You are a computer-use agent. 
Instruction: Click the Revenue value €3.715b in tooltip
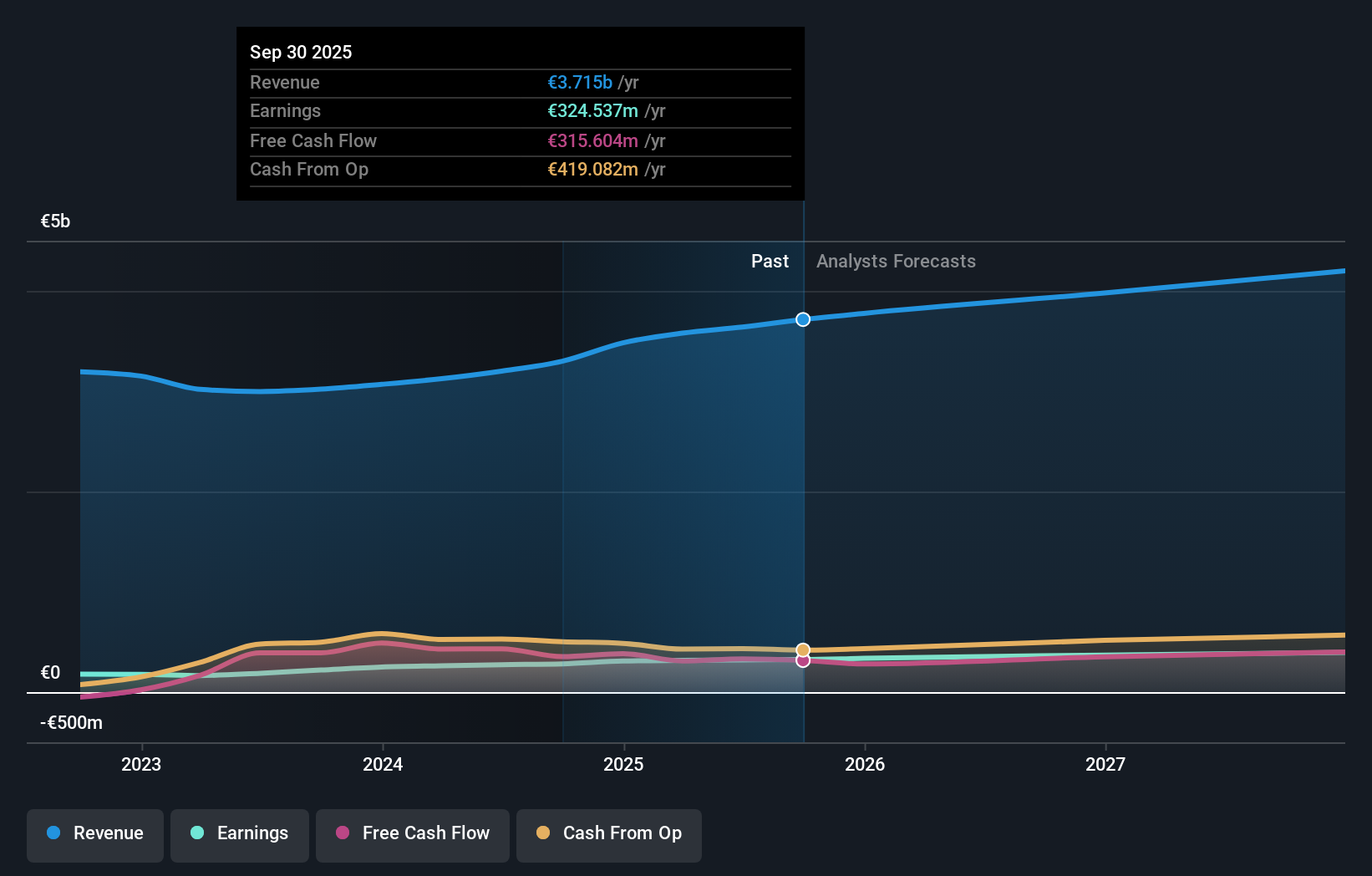pos(582,82)
